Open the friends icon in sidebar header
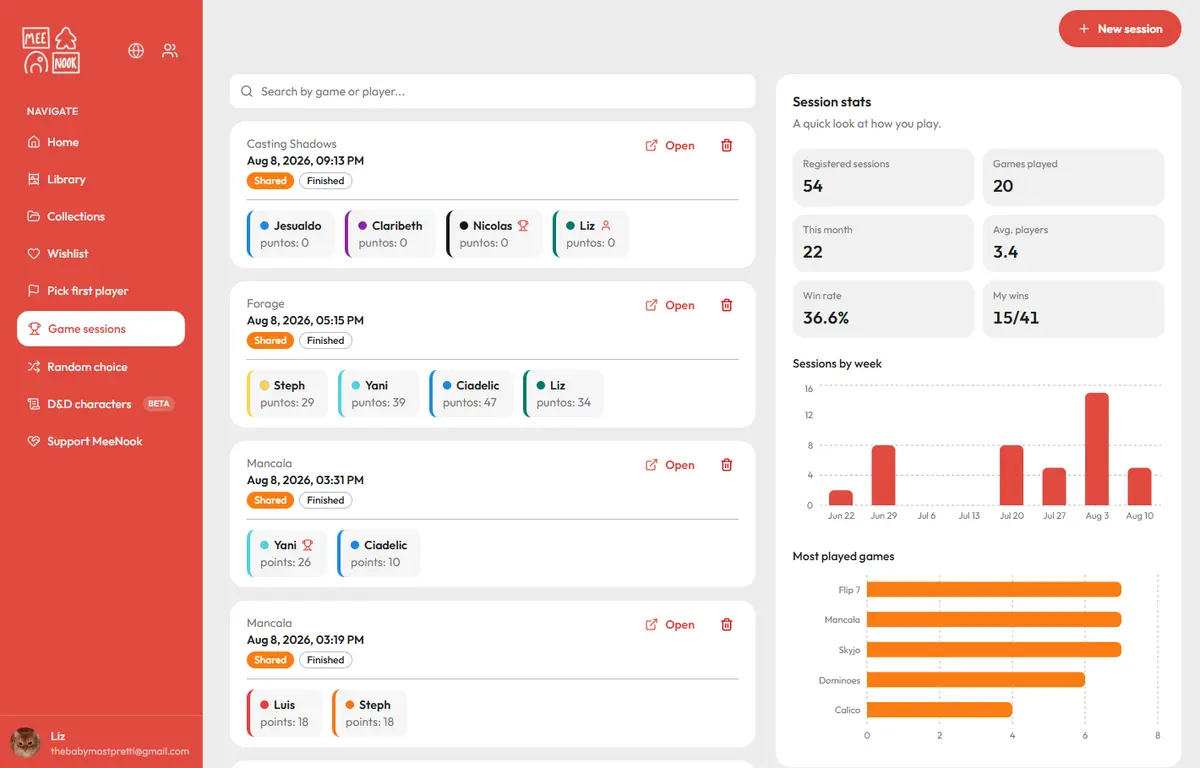The image size is (1200, 768). tap(170, 51)
